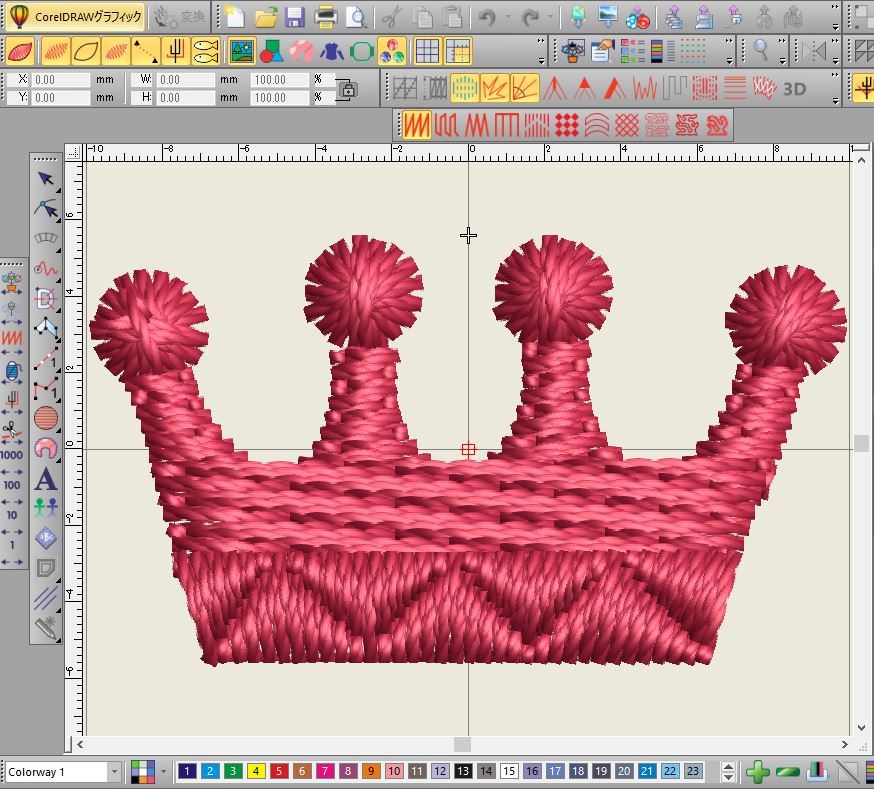Select the Satin stitch type
The image size is (874, 789).
(416, 125)
